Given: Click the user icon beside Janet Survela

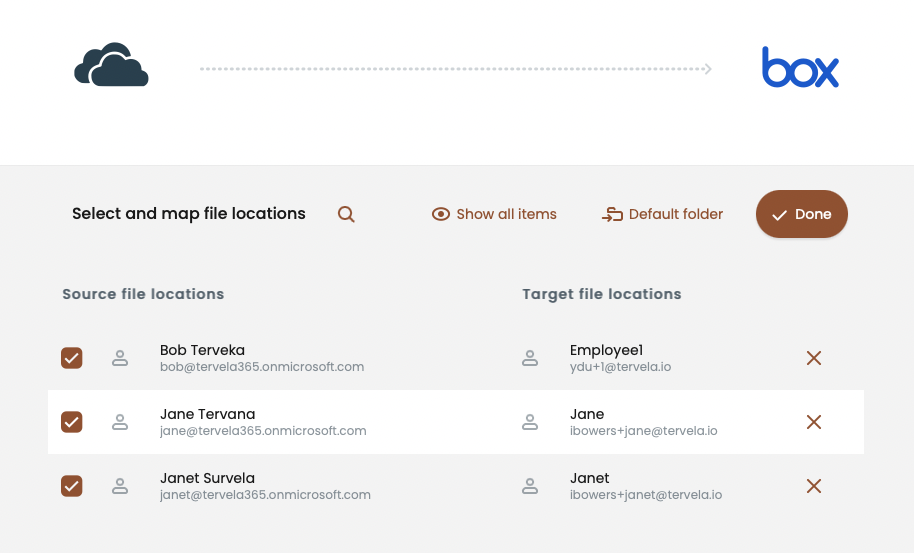Looking at the screenshot, I should click(120, 486).
